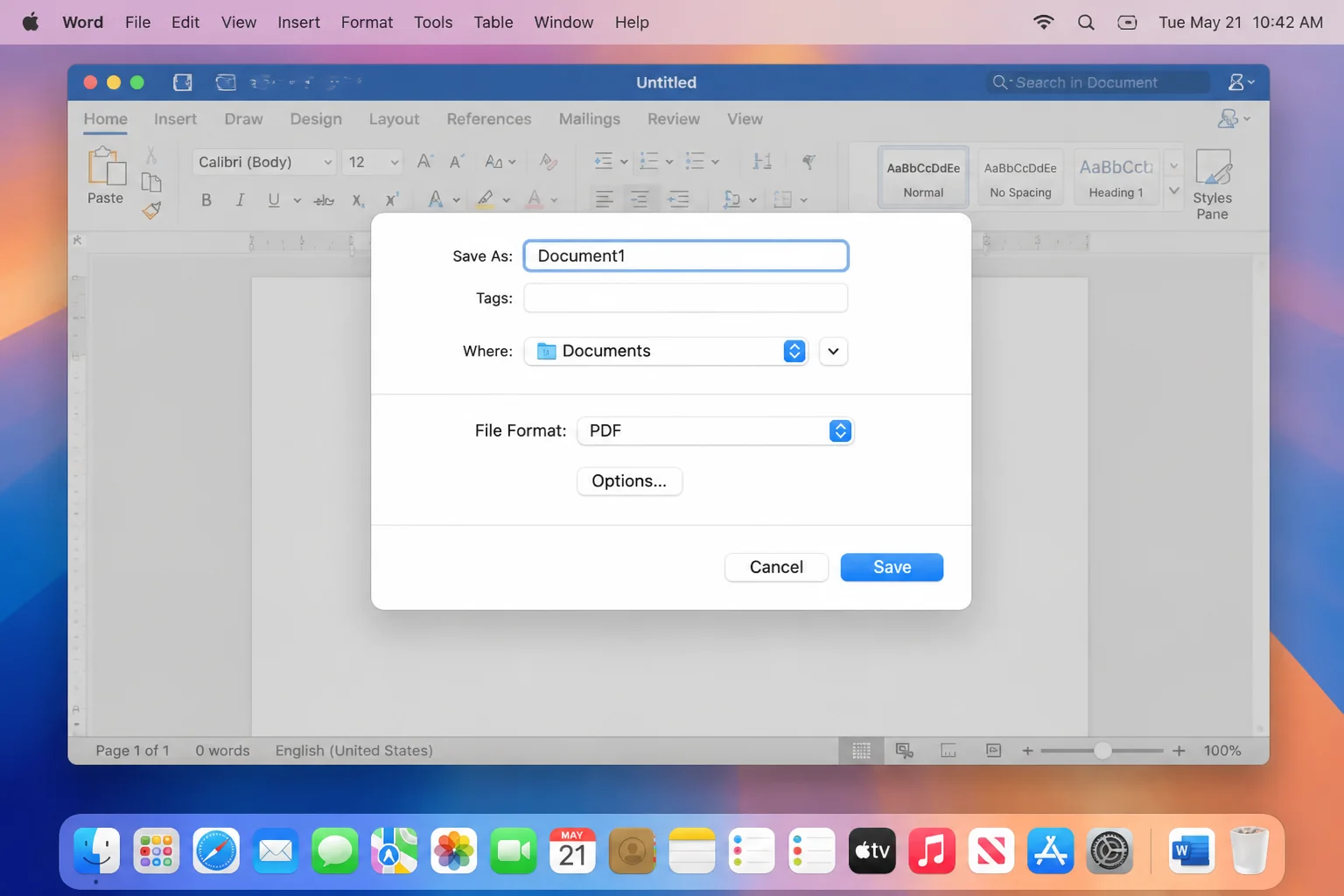
Task: Click the numbered list icon
Action: click(x=649, y=161)
